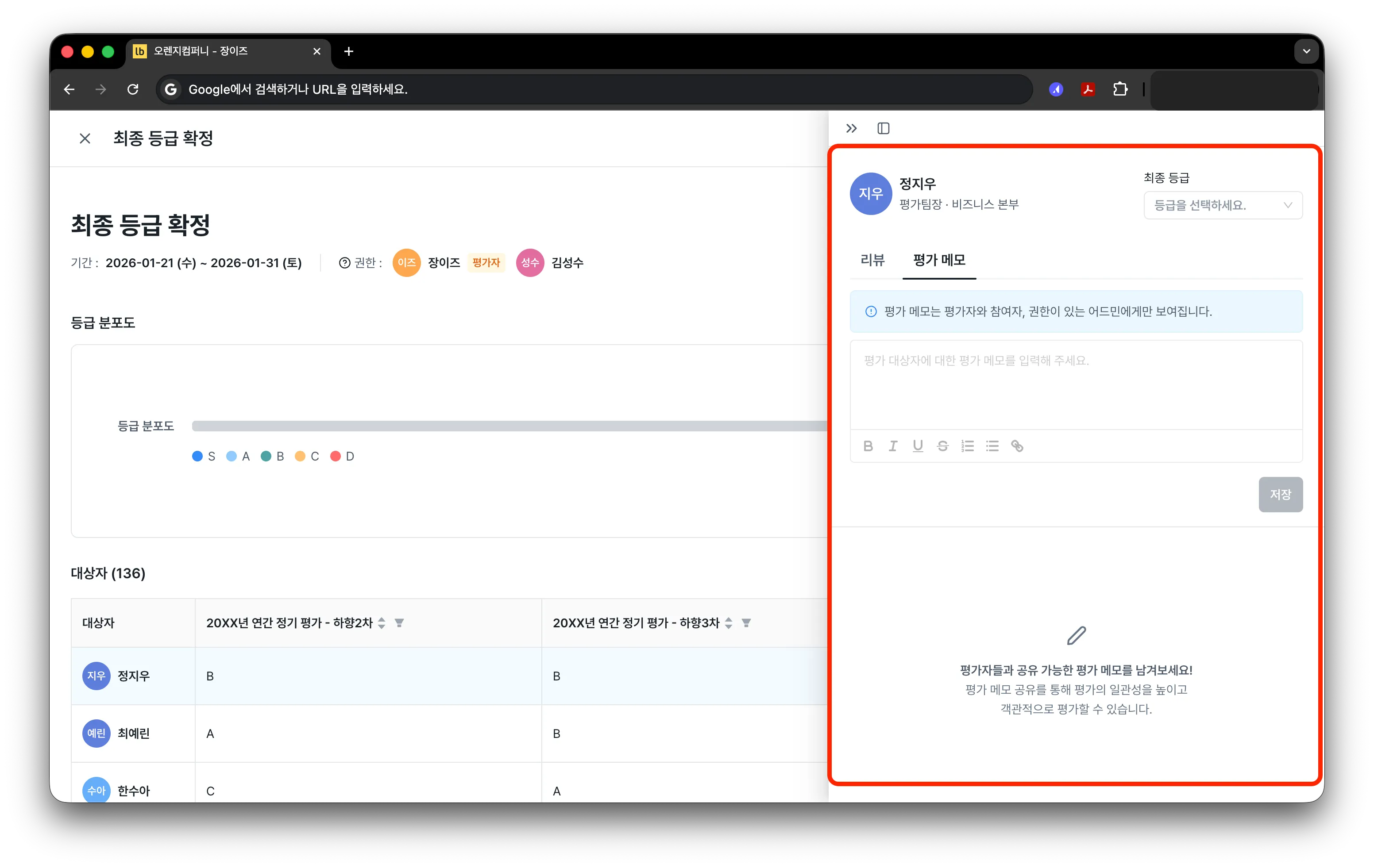Viewport: 1374px width, 868px height.
Task: Close the 오렌지컴퍼니 browser tab
Action: [x=316, y=51]
